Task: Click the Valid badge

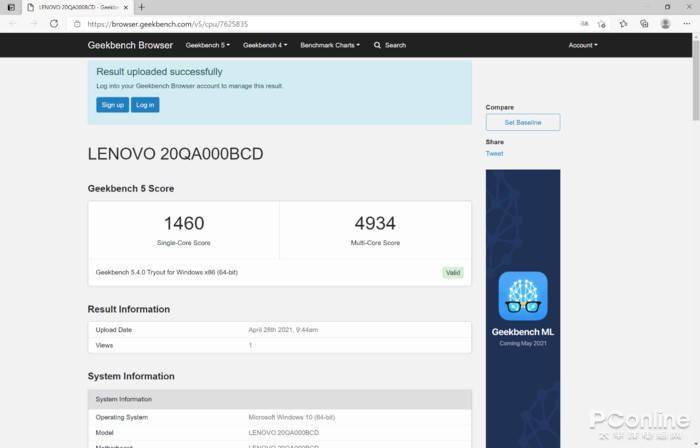Action: point(453,273)
